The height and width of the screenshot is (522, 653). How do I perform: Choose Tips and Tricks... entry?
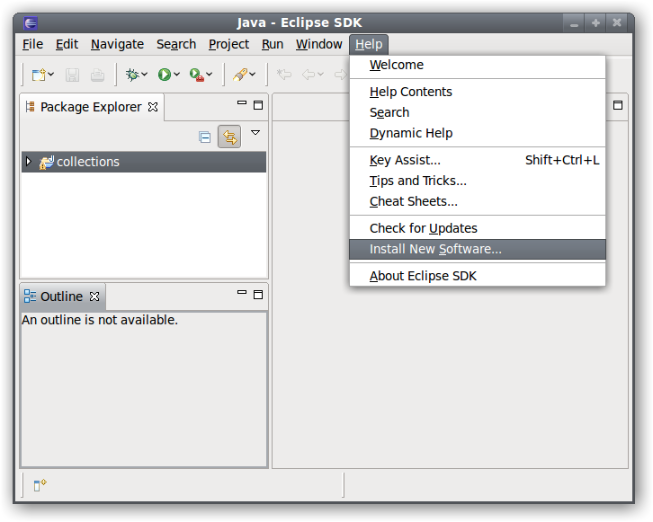tap(477, 181)
